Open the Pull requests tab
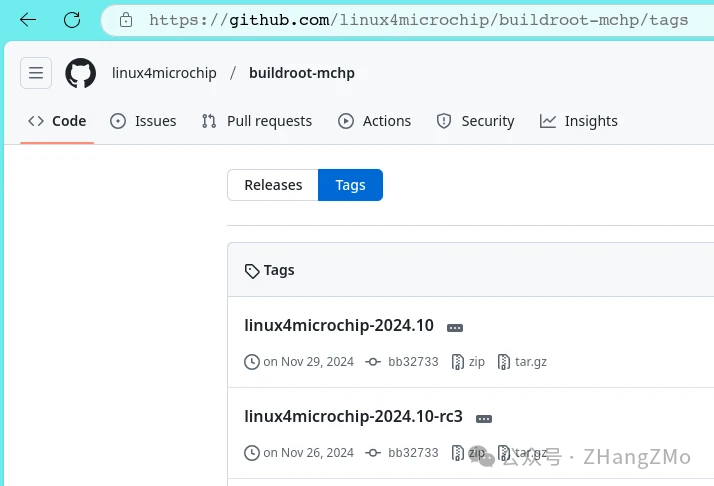The image size is (714, 486). (257, 121)
